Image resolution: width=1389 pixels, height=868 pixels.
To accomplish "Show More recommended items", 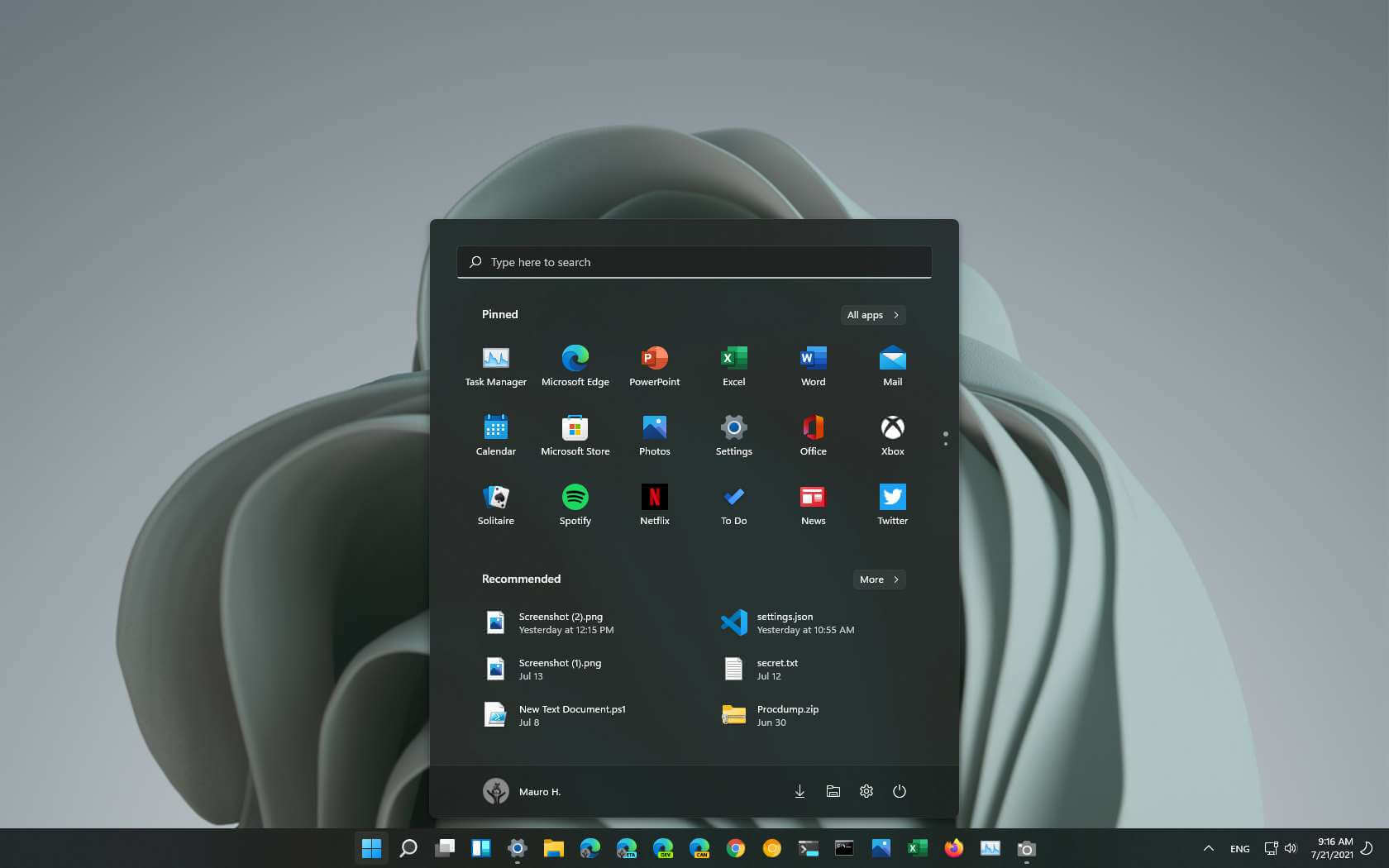I will [878, 579].
